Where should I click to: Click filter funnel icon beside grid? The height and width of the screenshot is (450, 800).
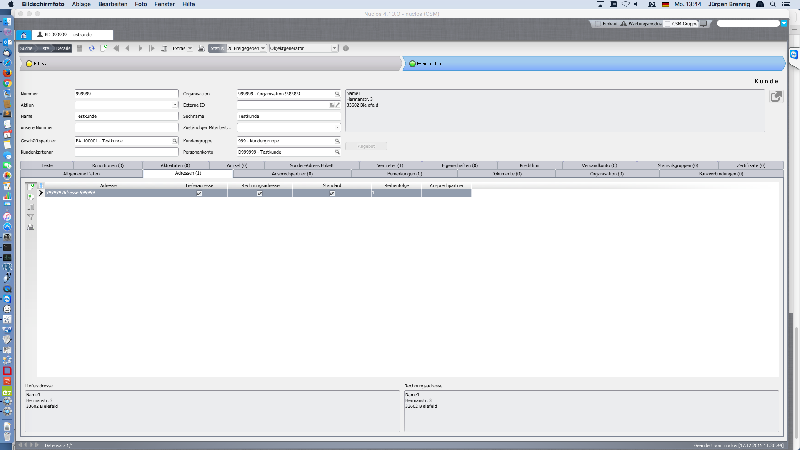31,217
